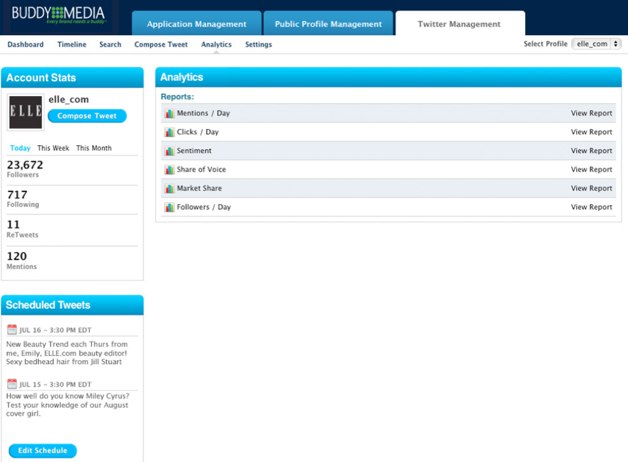
Task: View Report for Clicks / Day
Action: click(592, 132)
